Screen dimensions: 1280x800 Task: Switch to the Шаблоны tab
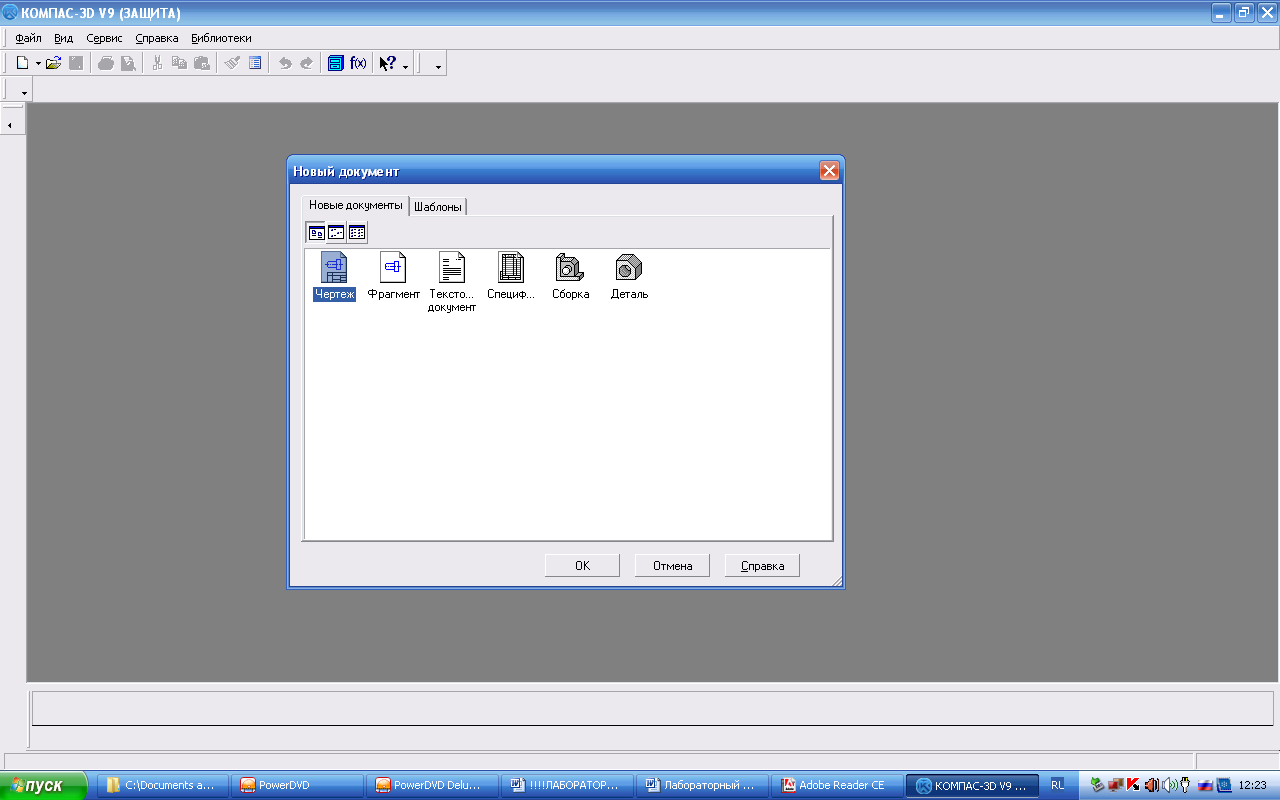438,207
